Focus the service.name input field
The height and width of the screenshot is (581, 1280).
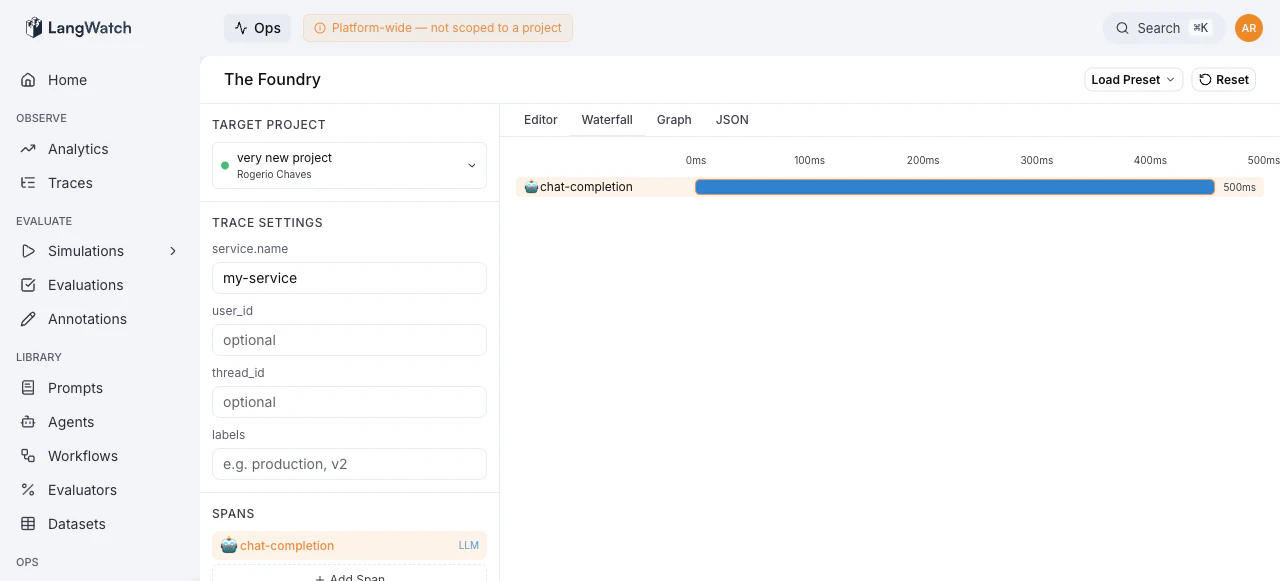(x=349, y=278)
